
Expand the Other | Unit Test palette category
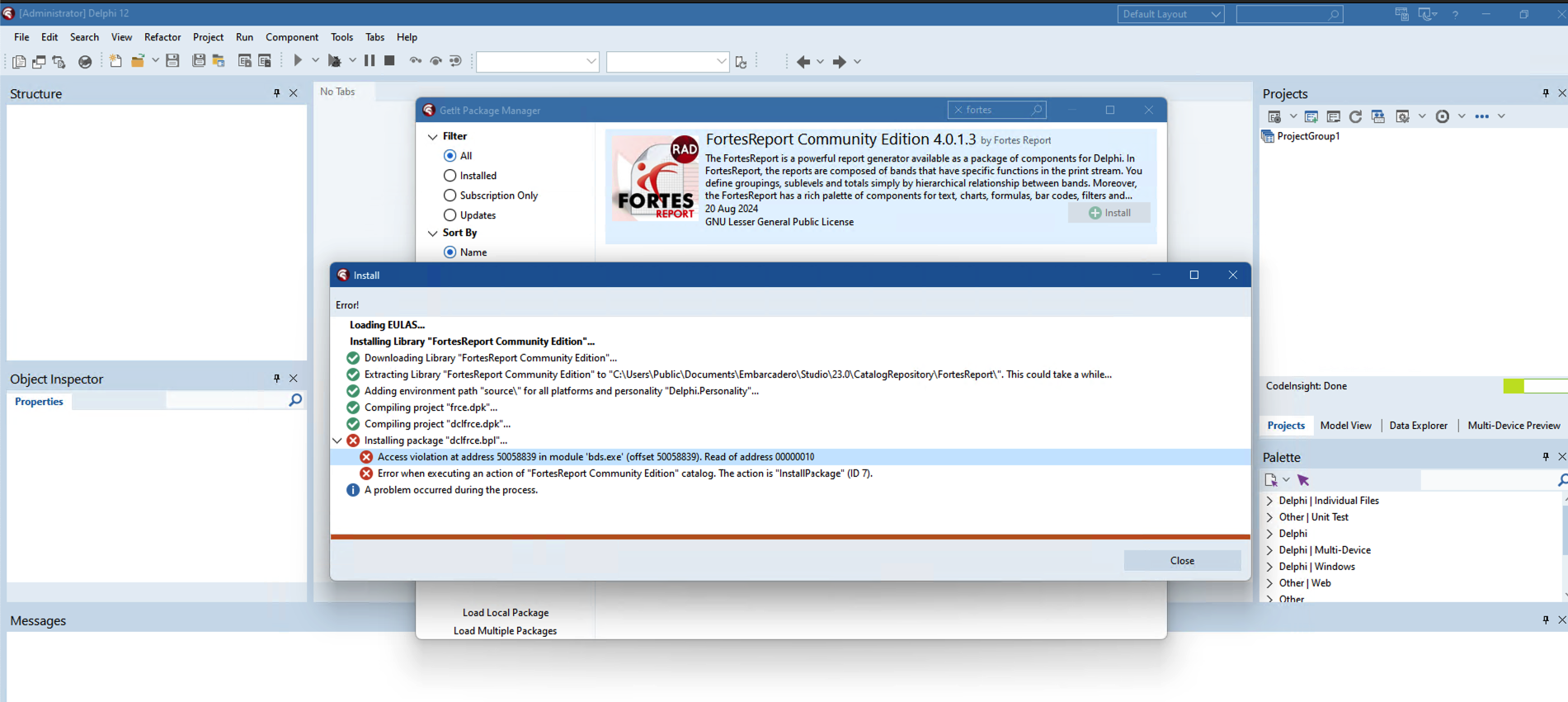point(1269,517)
